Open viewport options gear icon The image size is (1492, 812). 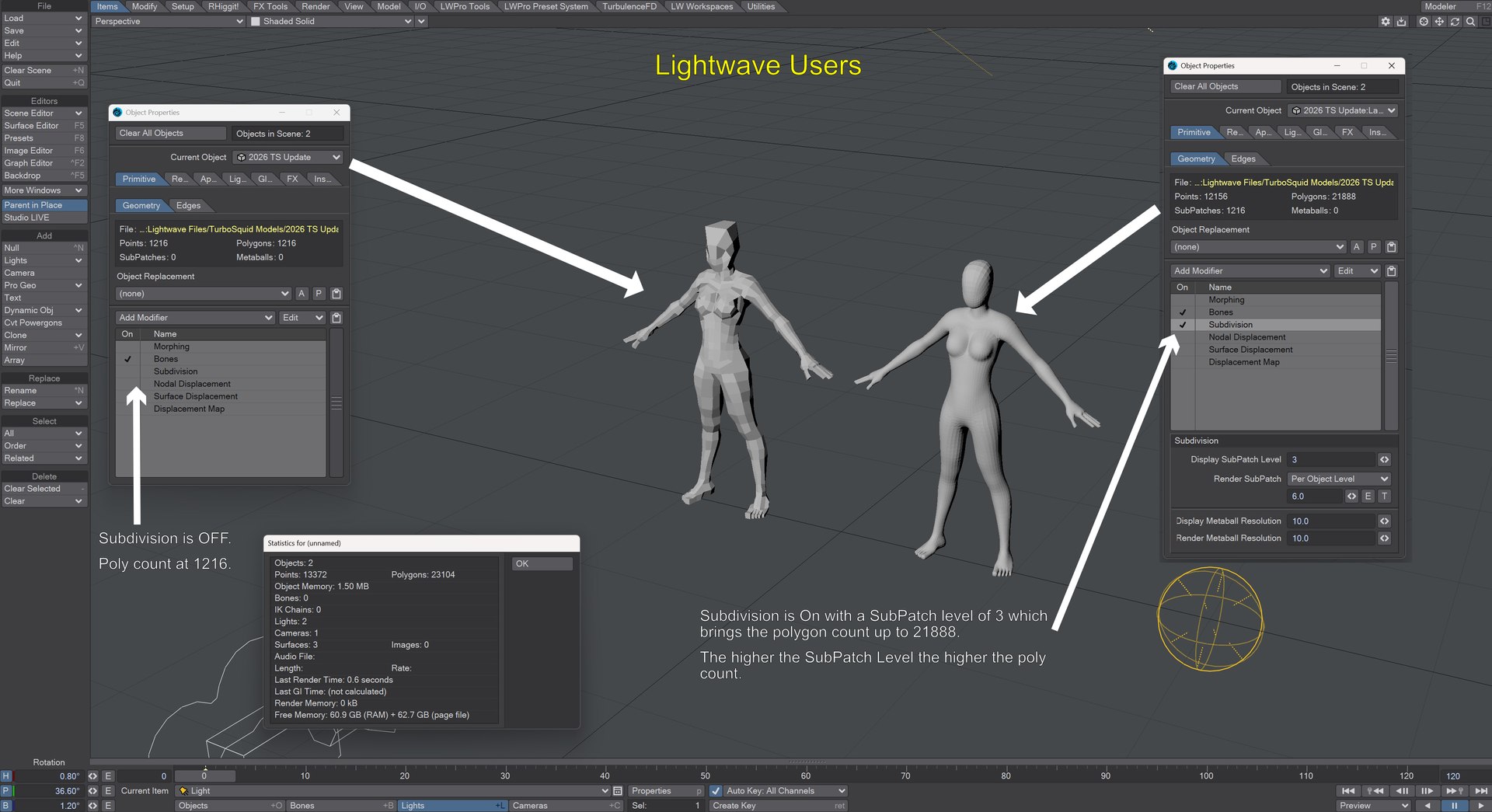[1386, 22]
